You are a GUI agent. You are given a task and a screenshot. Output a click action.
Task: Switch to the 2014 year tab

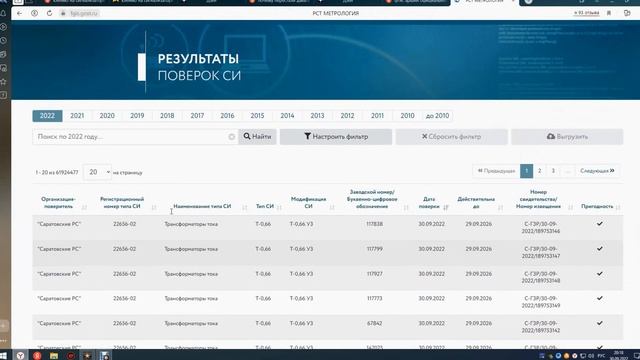point(287,116)
